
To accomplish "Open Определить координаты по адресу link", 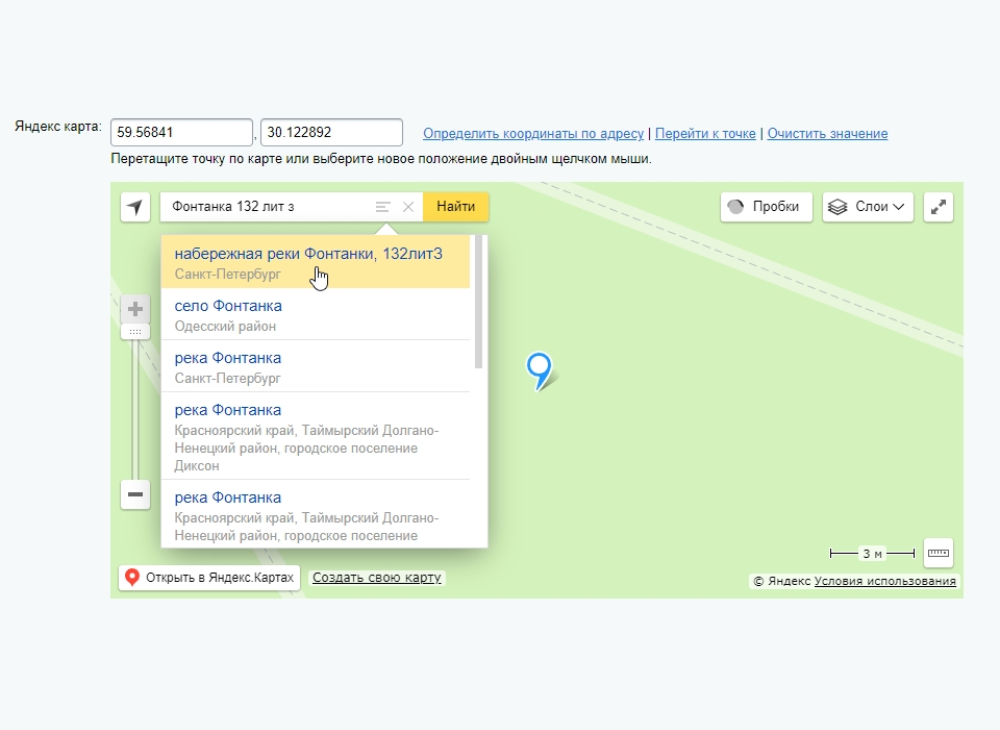I will coord(534,134).
